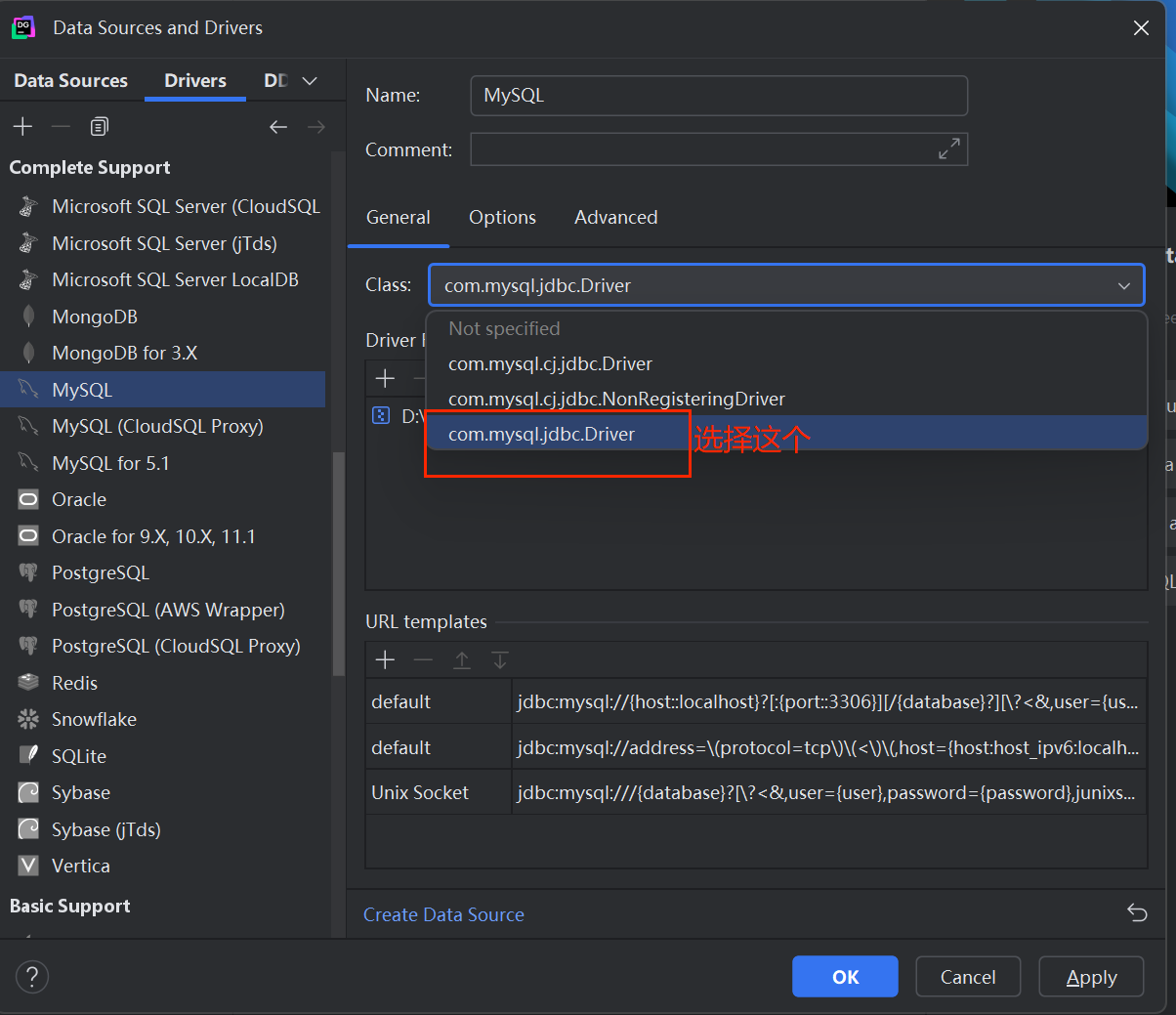
Task: Click the drivers list scrollbar
Action: pos(338,564)
